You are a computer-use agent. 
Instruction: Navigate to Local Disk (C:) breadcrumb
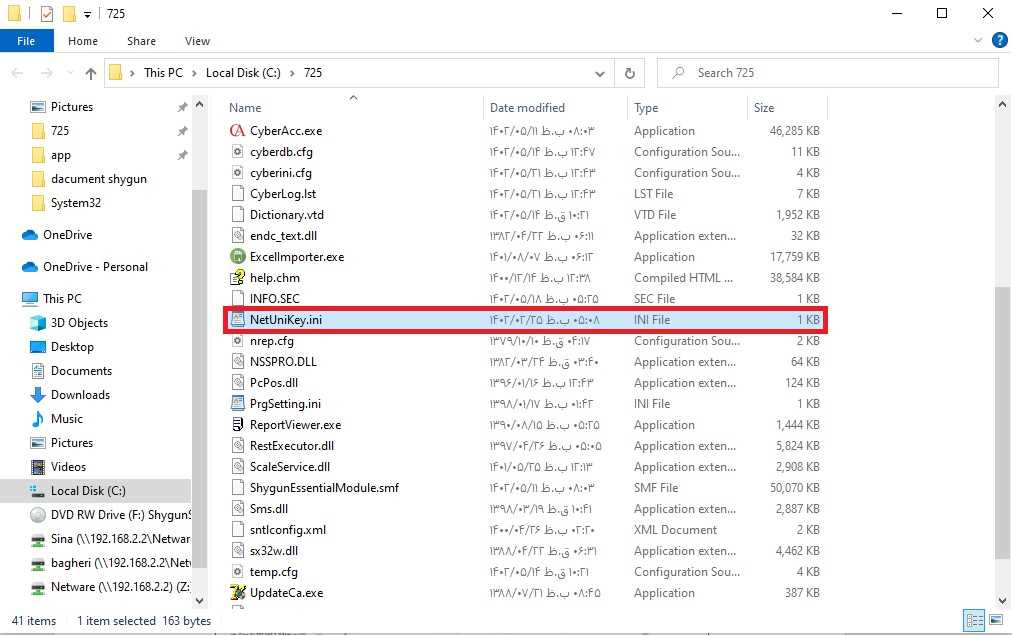243,73
